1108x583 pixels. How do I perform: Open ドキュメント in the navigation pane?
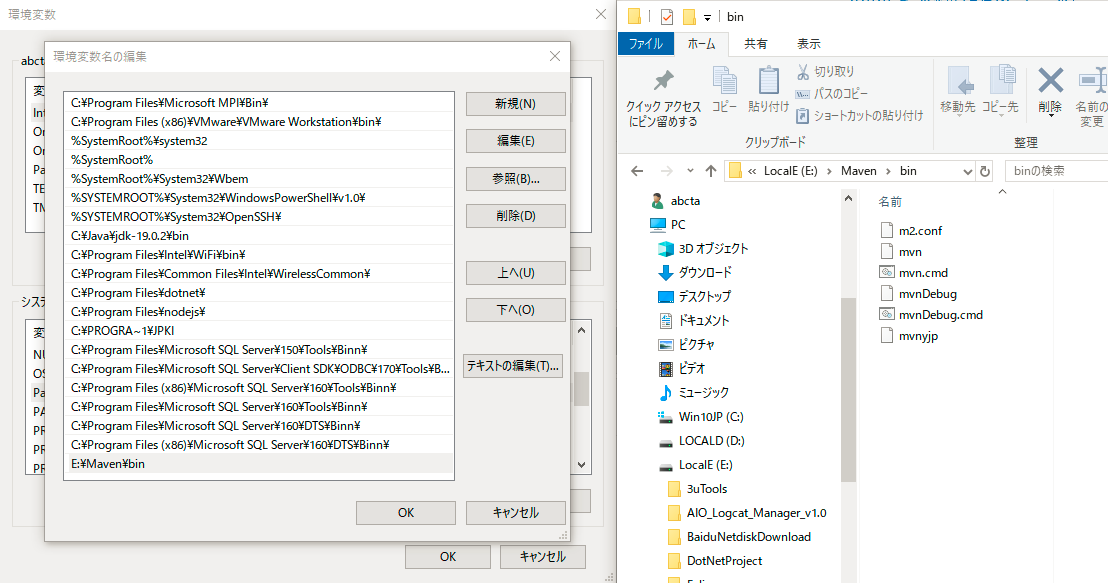(x=693, y=321)
